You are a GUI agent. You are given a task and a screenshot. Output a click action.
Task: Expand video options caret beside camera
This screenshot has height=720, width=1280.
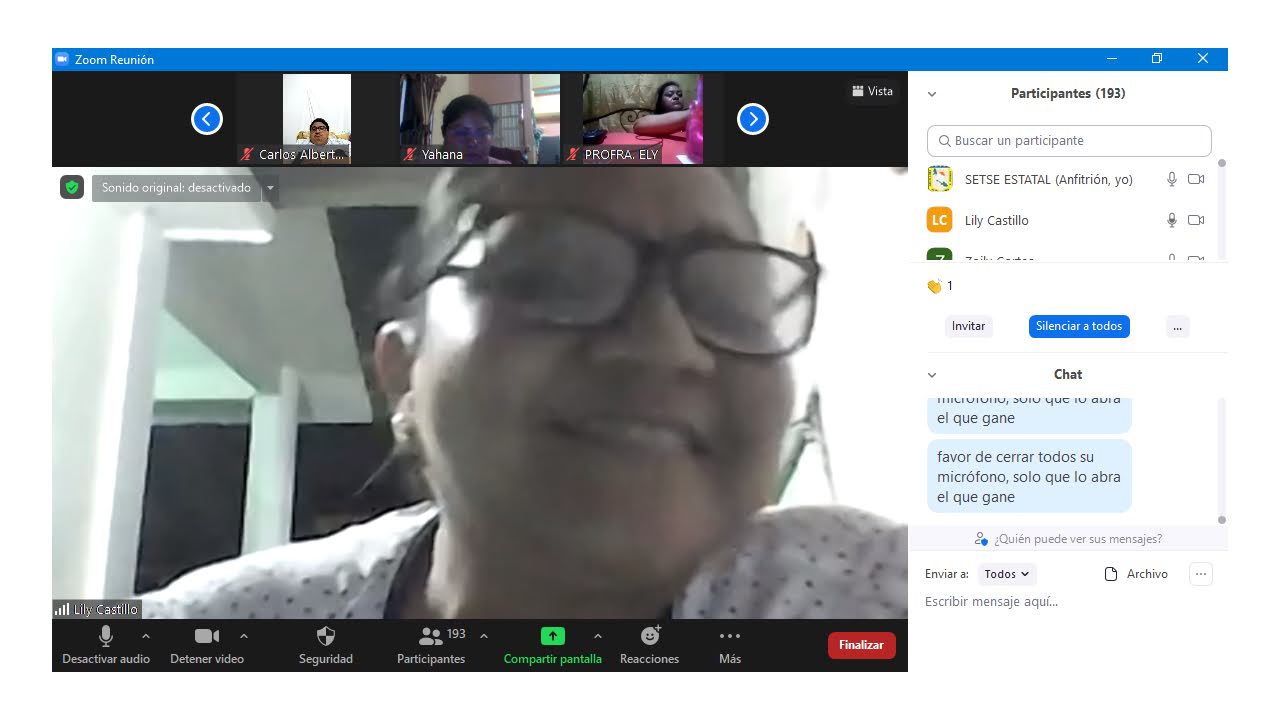coord(244,636)
